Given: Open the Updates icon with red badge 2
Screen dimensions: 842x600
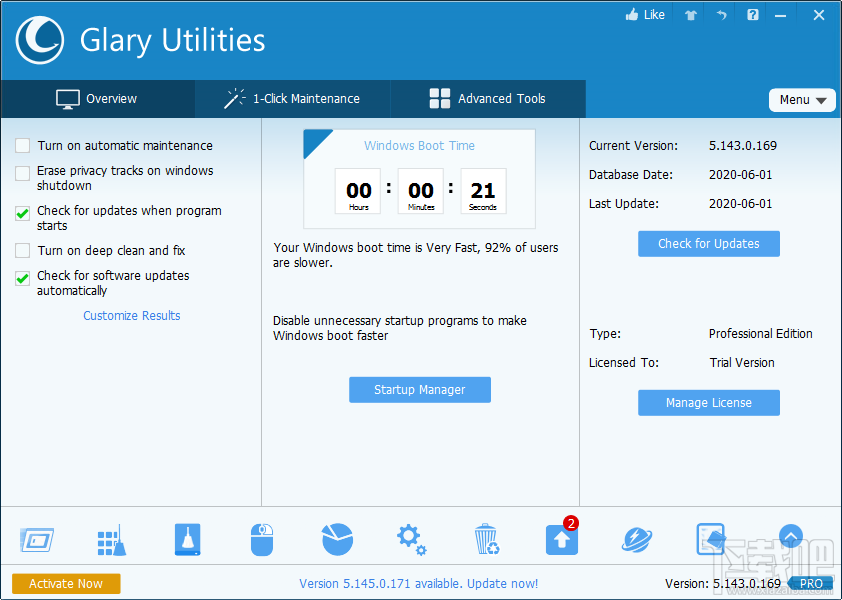Looking at the screenshot, I should tap(561, 540).
